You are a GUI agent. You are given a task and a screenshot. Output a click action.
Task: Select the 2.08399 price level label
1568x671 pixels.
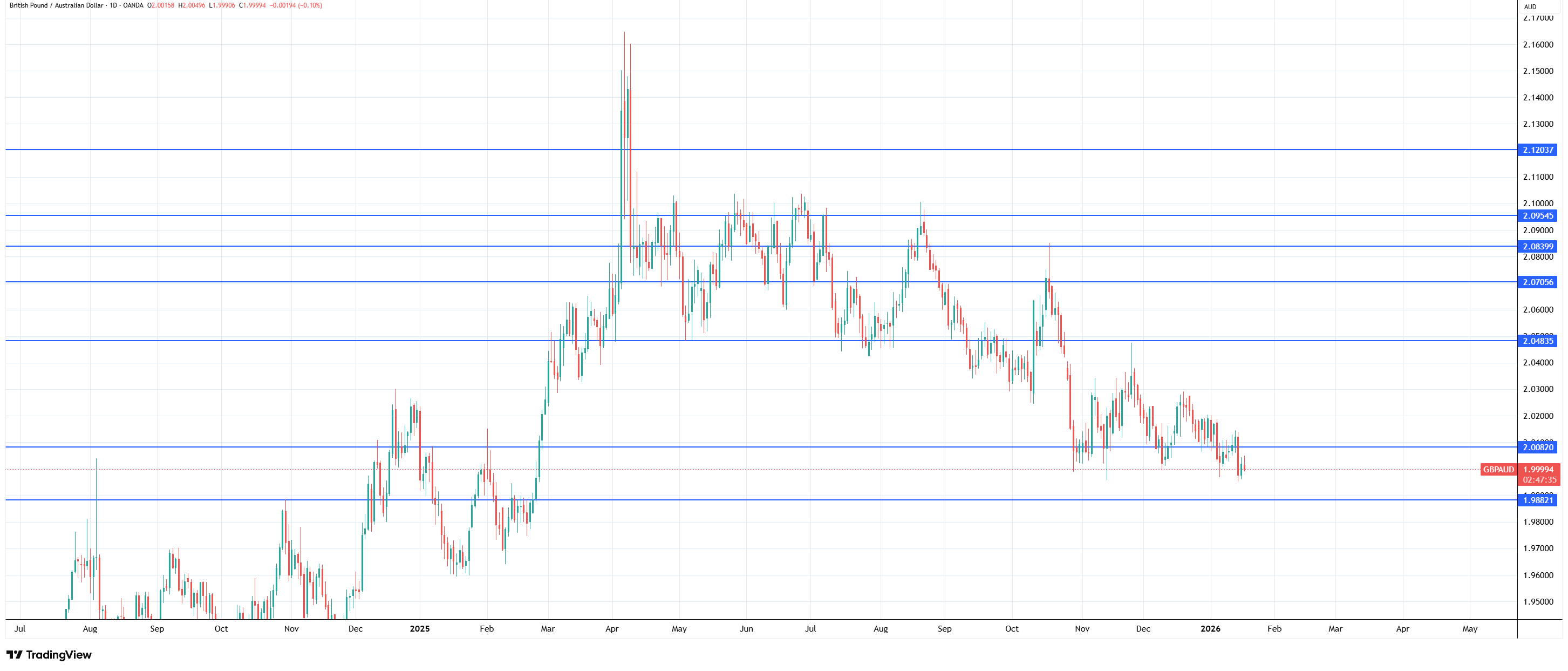(1538, 247)
